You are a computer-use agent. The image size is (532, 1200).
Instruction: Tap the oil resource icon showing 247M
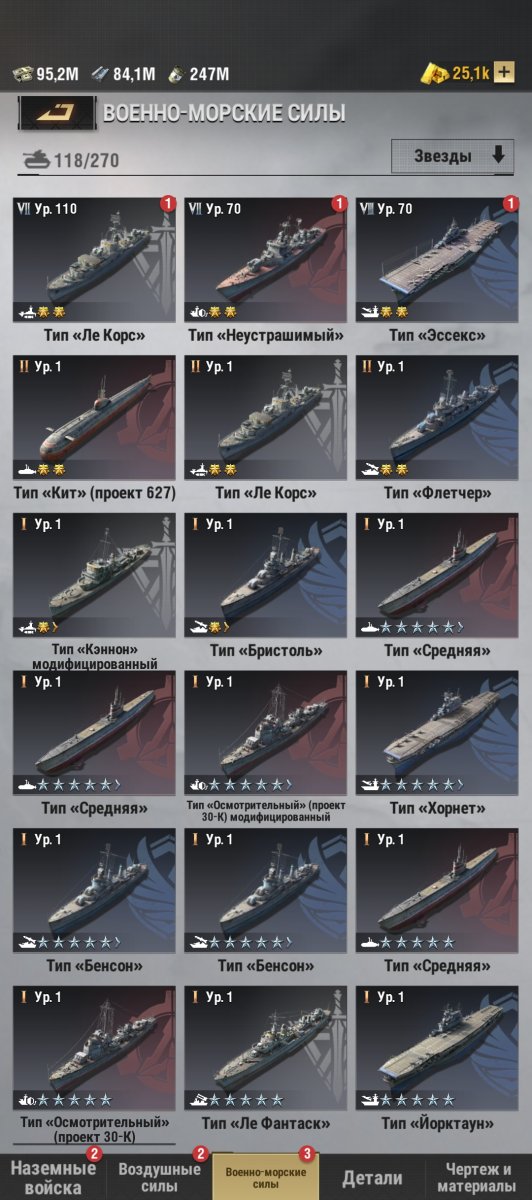coord(176,73)
